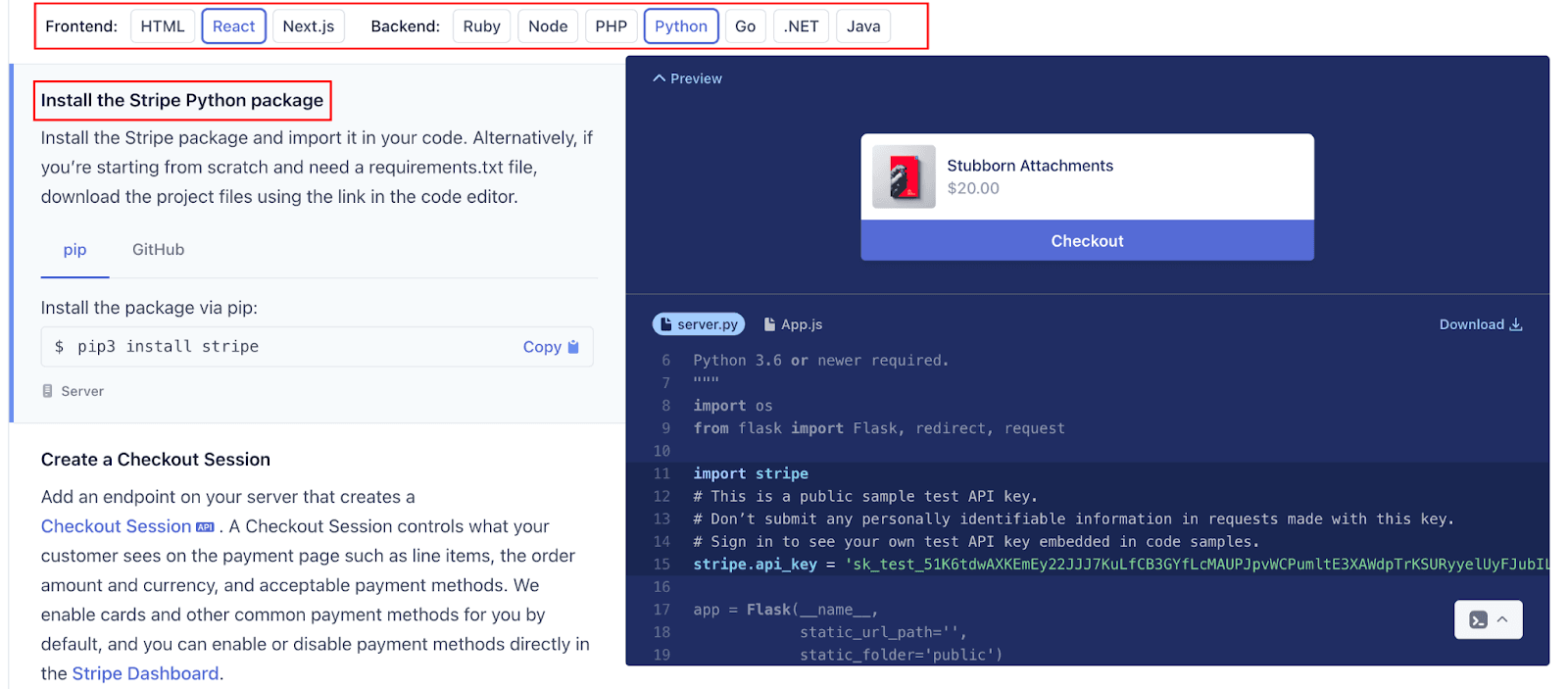Open the Stripe Dashboard link
This screenshot has height=689, width=1568.
pos(145,673)
